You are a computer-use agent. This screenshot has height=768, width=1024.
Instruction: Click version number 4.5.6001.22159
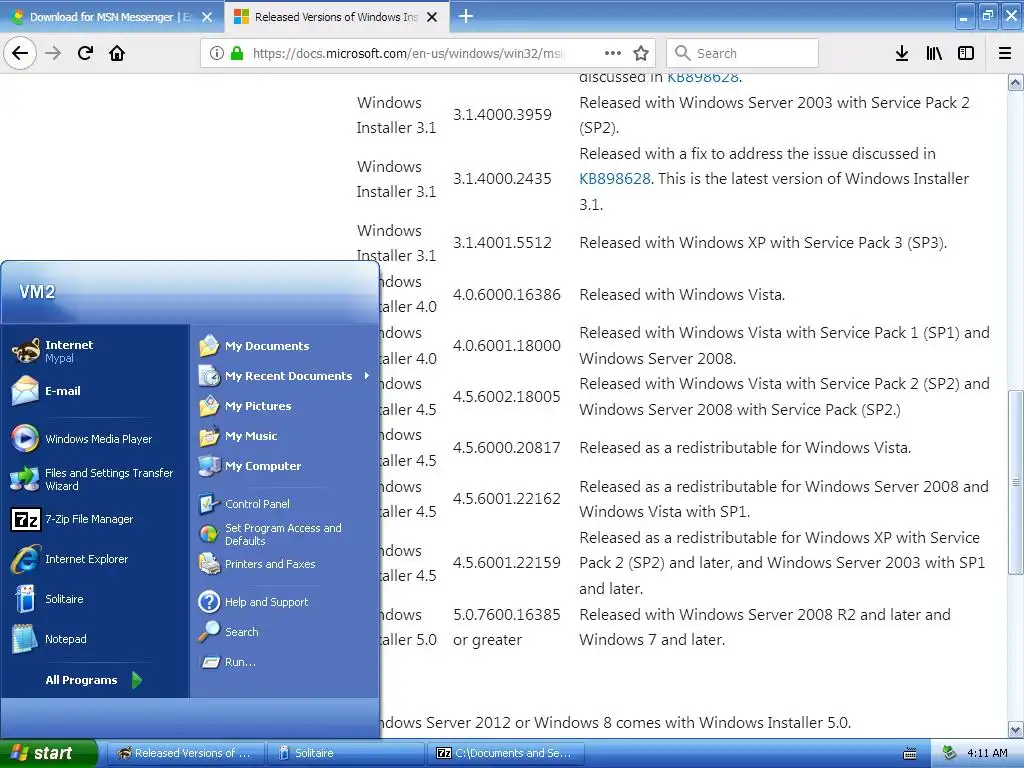click(x=507, y=562)
